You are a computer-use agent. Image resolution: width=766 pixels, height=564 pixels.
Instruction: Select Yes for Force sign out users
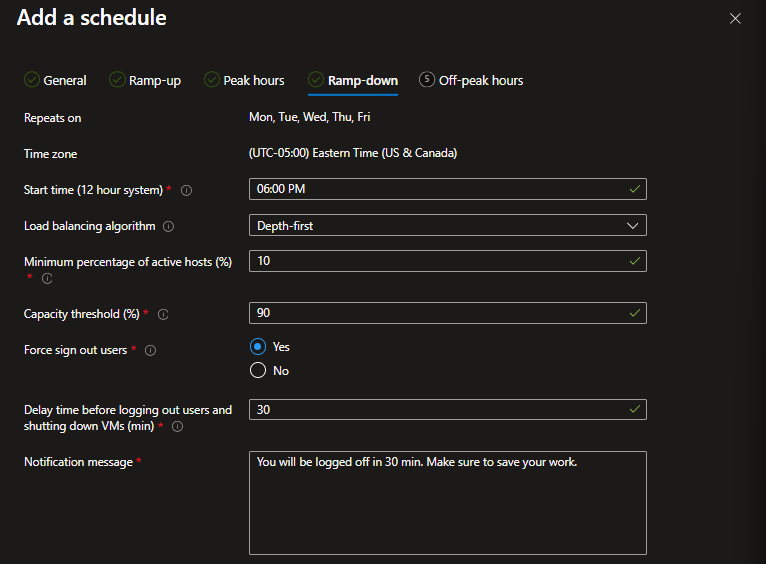[x=258, y=346]
